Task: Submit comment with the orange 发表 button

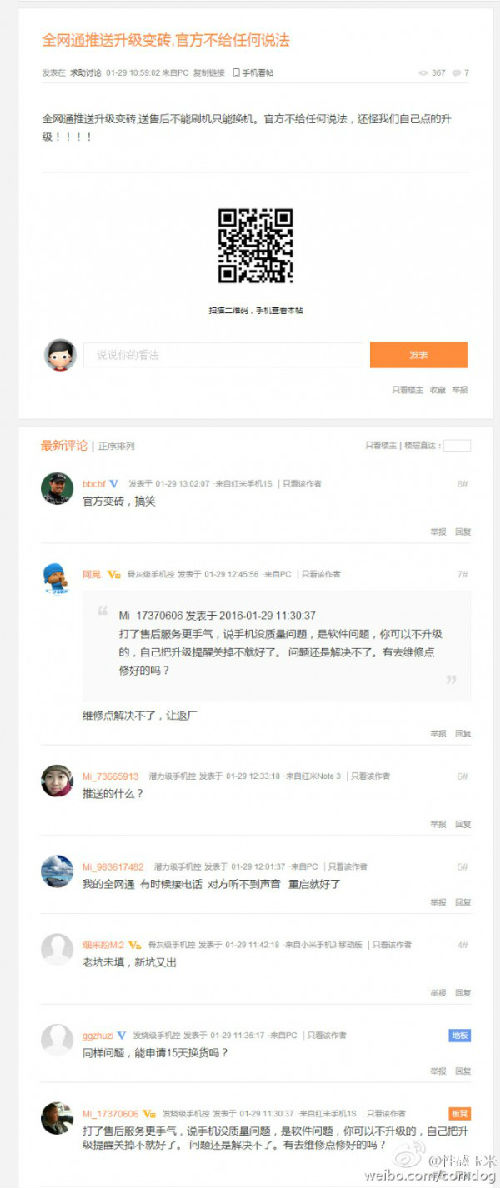Action: (418, 355)
